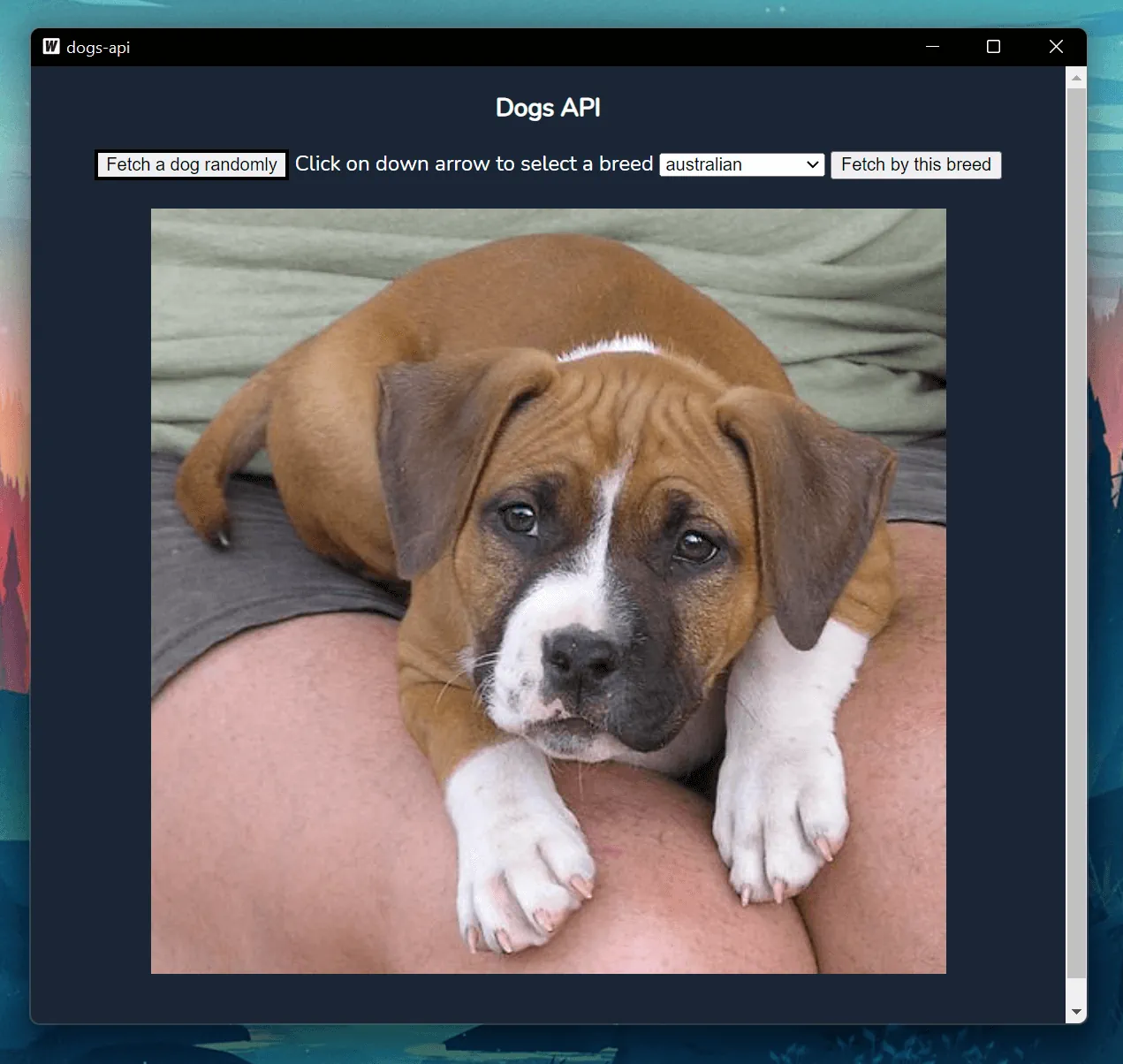Fetch a dog randomly
This screenshot has width=1123, height=1064.
[x=191, y=165]
